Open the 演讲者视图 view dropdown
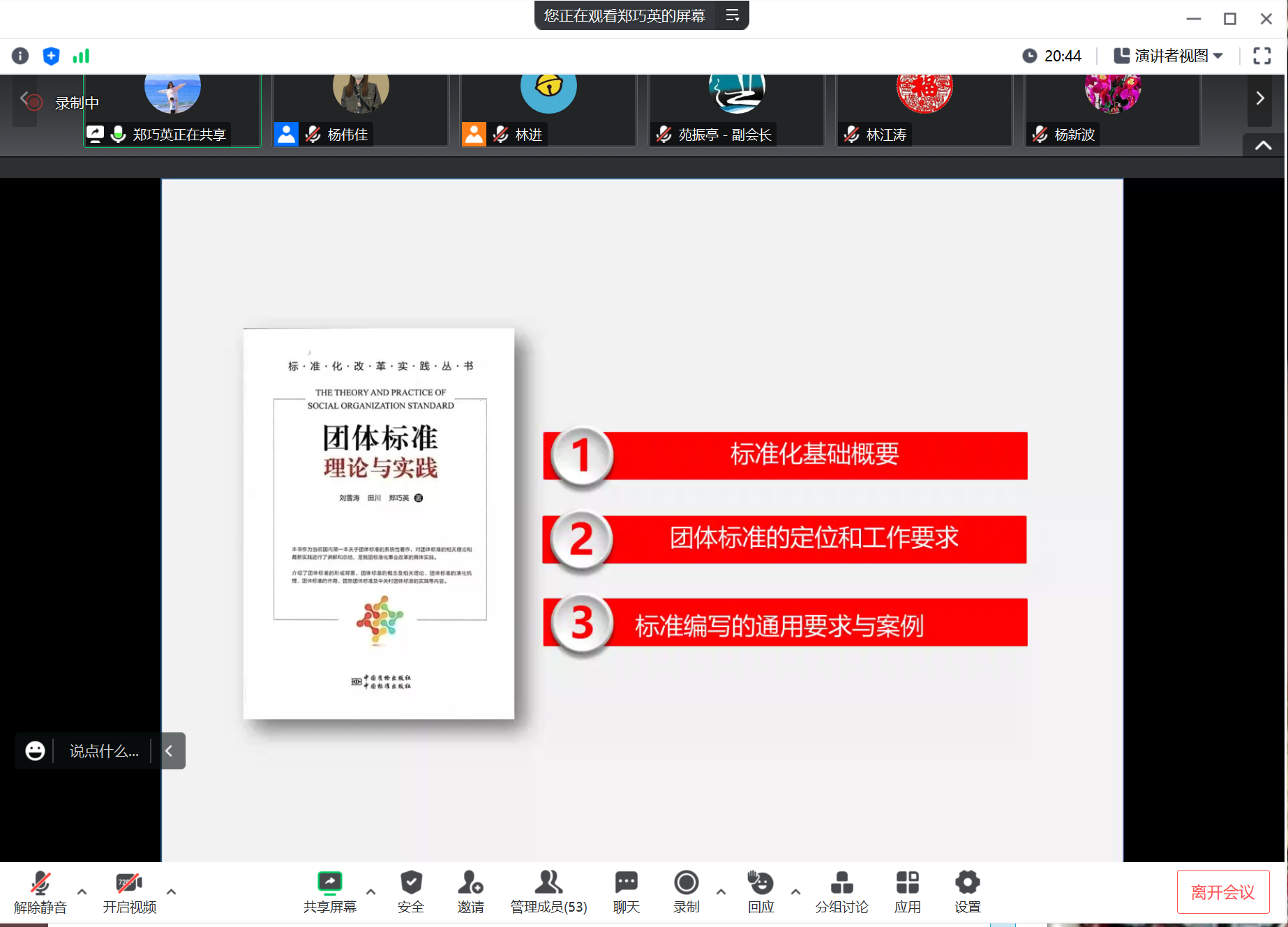The width and height of the screenshot is (1288, 927). [x=1169, y=56]
